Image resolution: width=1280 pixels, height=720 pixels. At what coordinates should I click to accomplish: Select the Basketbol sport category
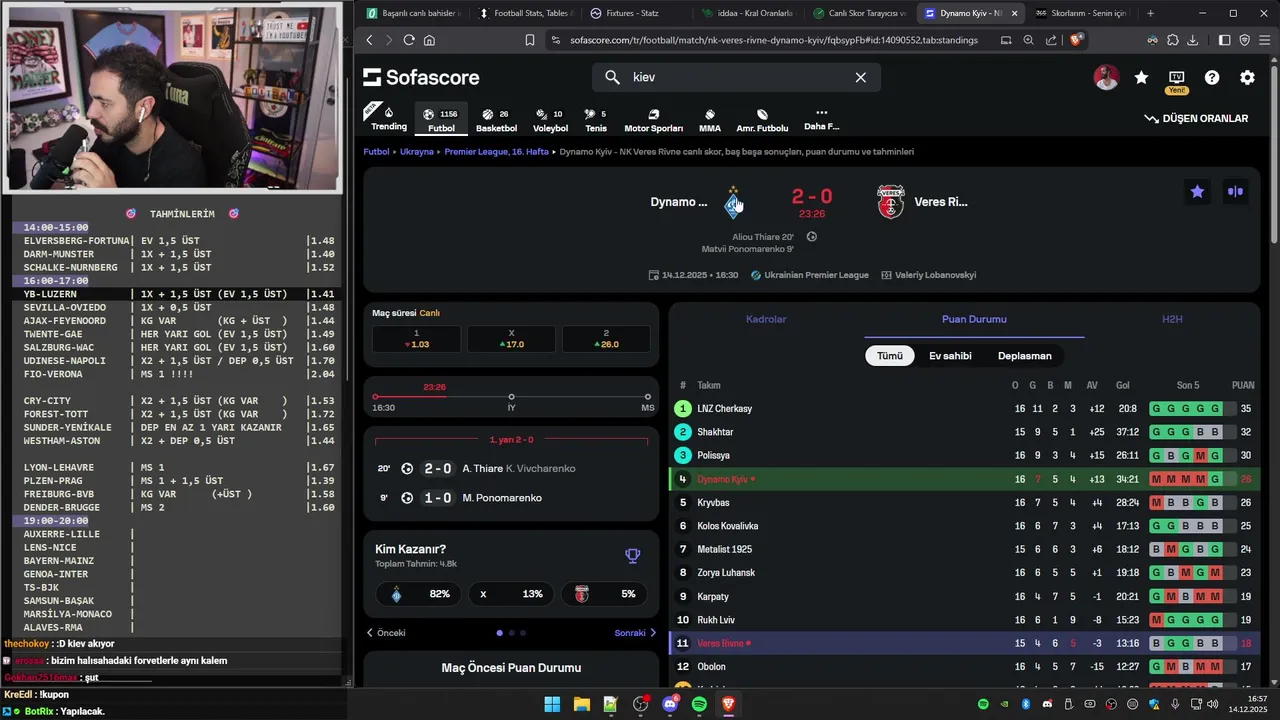tap(496, 120)
